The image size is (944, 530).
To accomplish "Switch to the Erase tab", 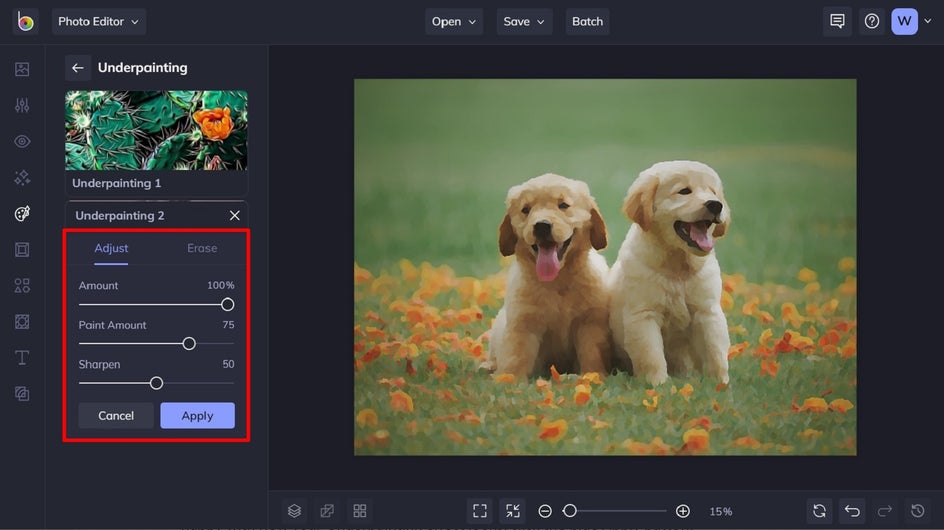I will point(202,248).
